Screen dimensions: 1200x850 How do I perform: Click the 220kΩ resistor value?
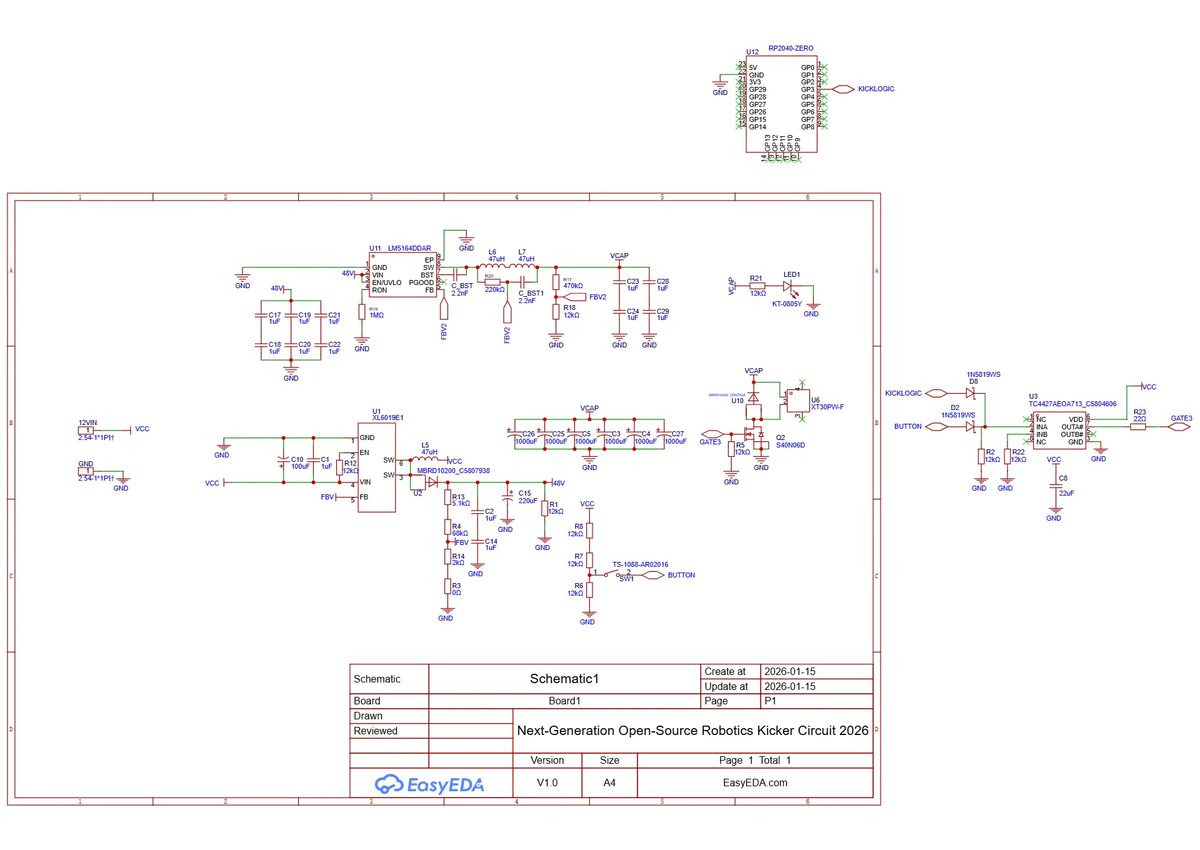click(x=493, y=289)
